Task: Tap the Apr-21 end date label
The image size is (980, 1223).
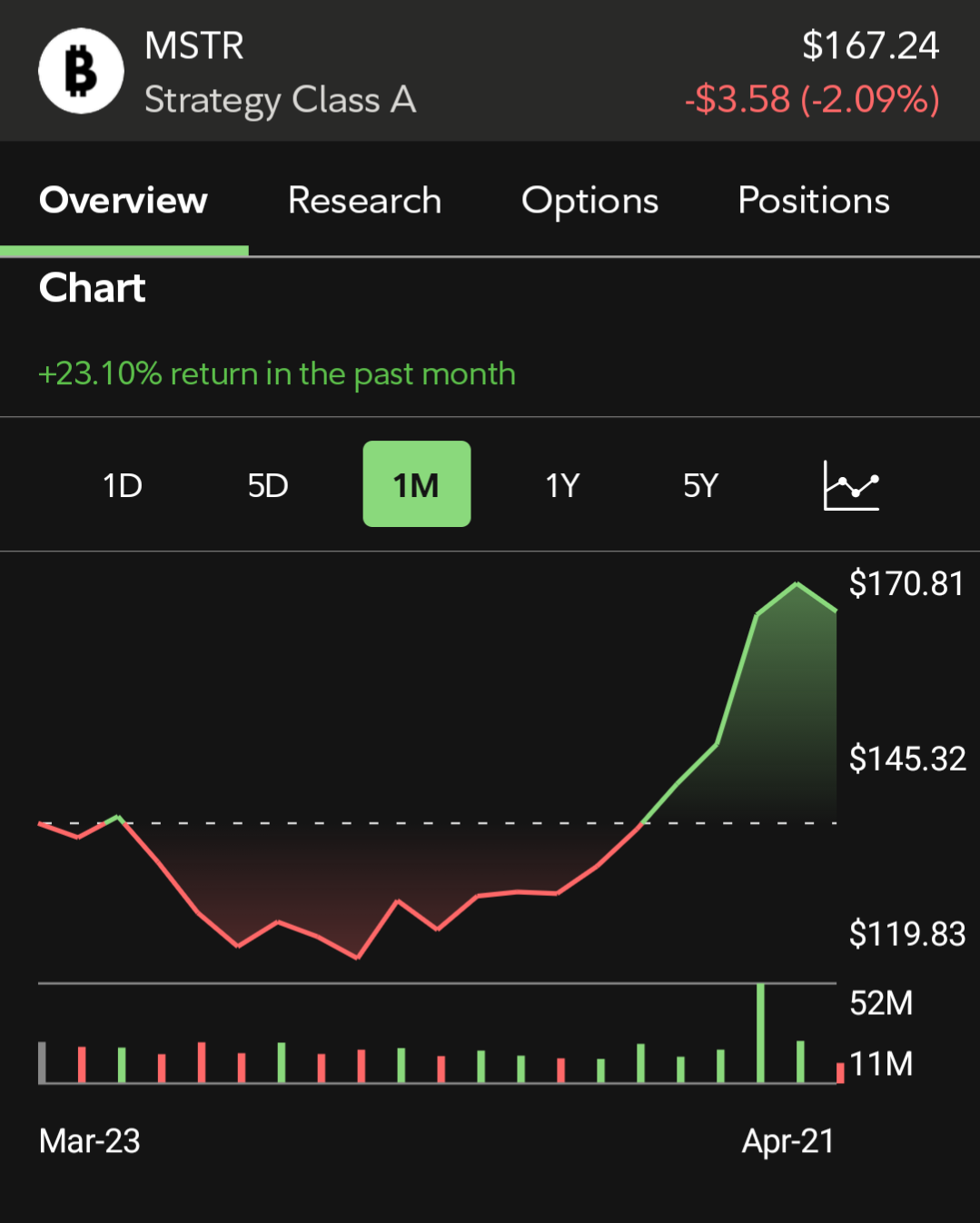Action: [x=788, y=1141]
